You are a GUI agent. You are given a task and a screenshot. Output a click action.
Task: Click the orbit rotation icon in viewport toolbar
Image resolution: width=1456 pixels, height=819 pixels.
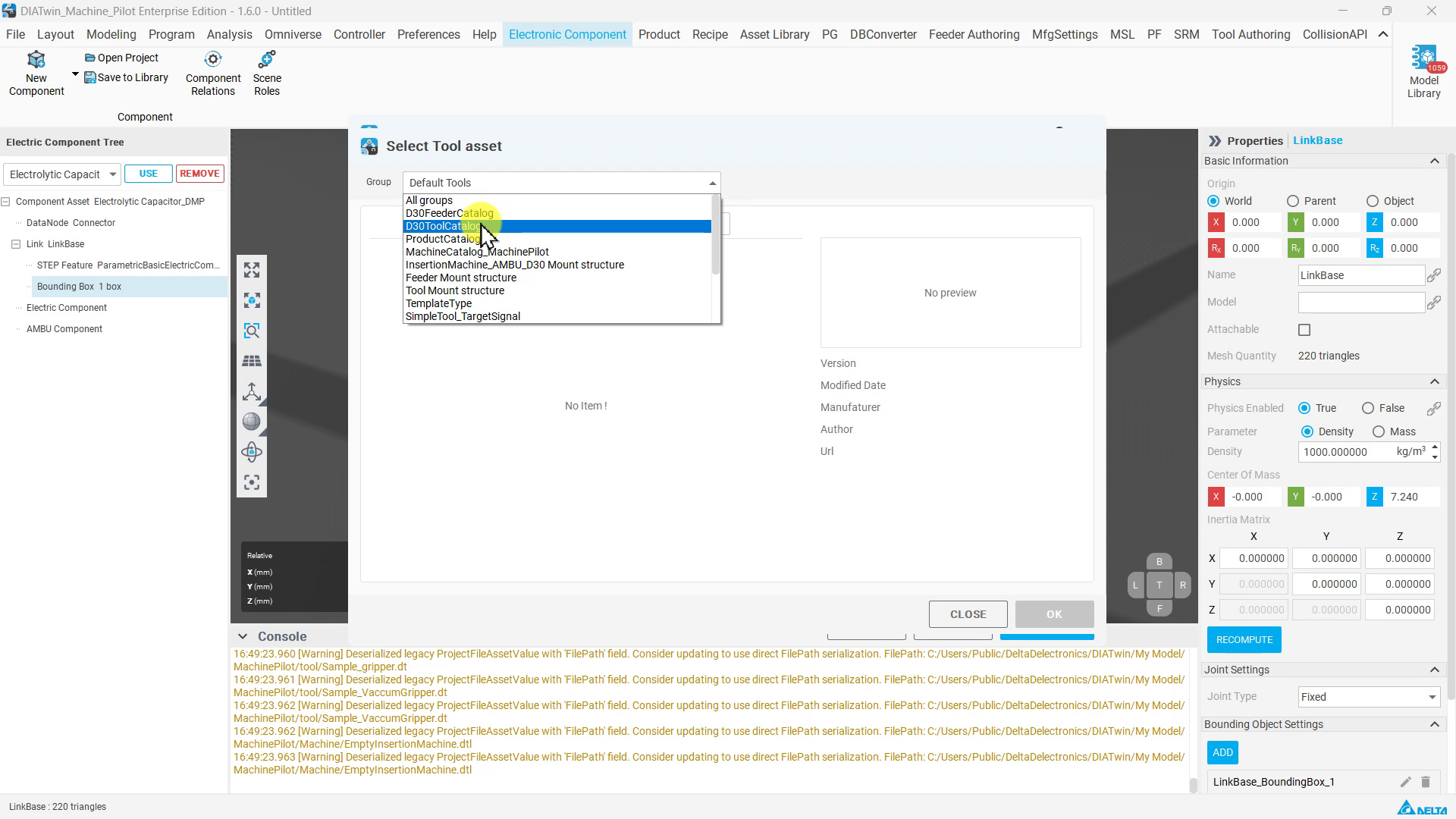click(x=252, y=452)
